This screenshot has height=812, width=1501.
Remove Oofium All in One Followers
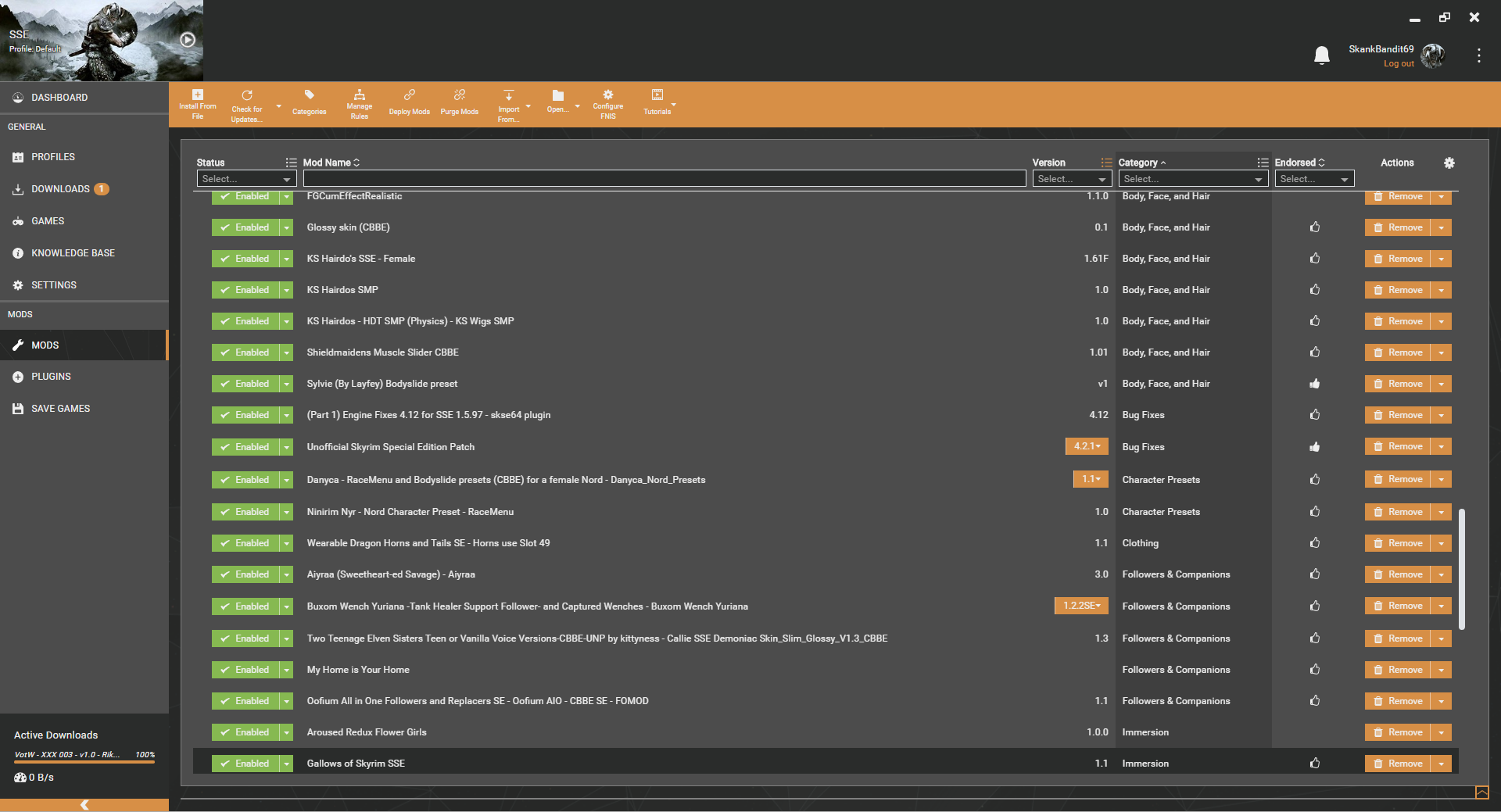coord(1399,701)
